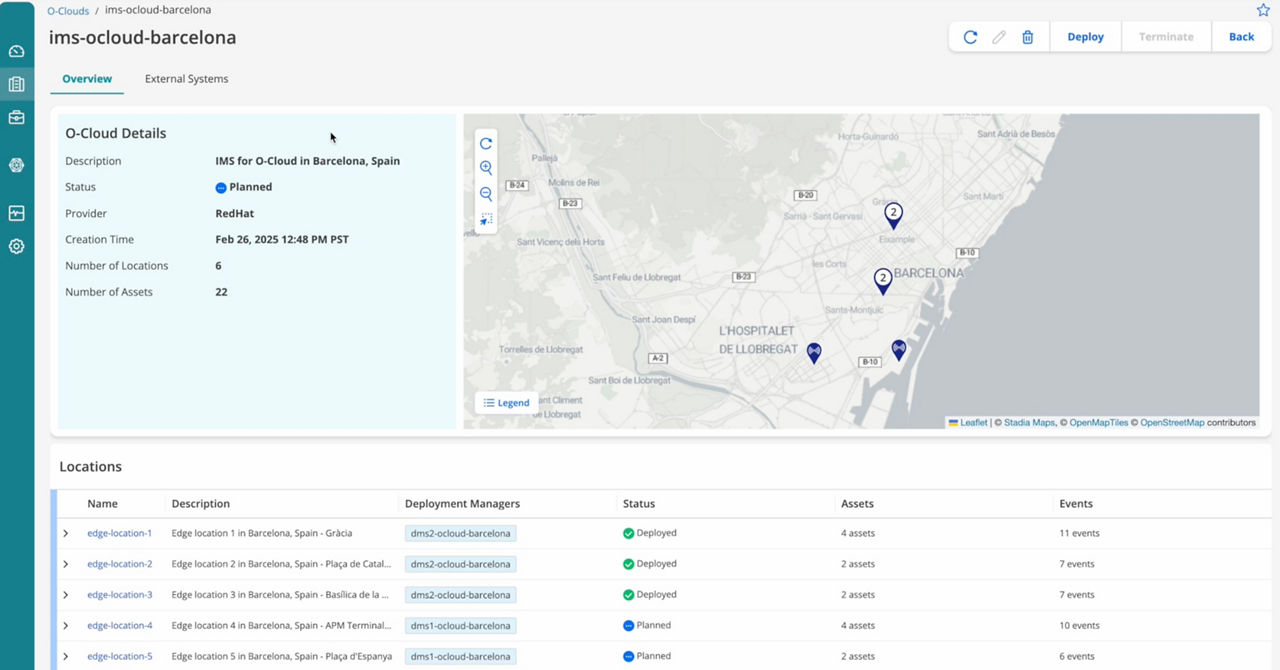Select the Overview tab
Screen dimensions: 1280x670
87,78
